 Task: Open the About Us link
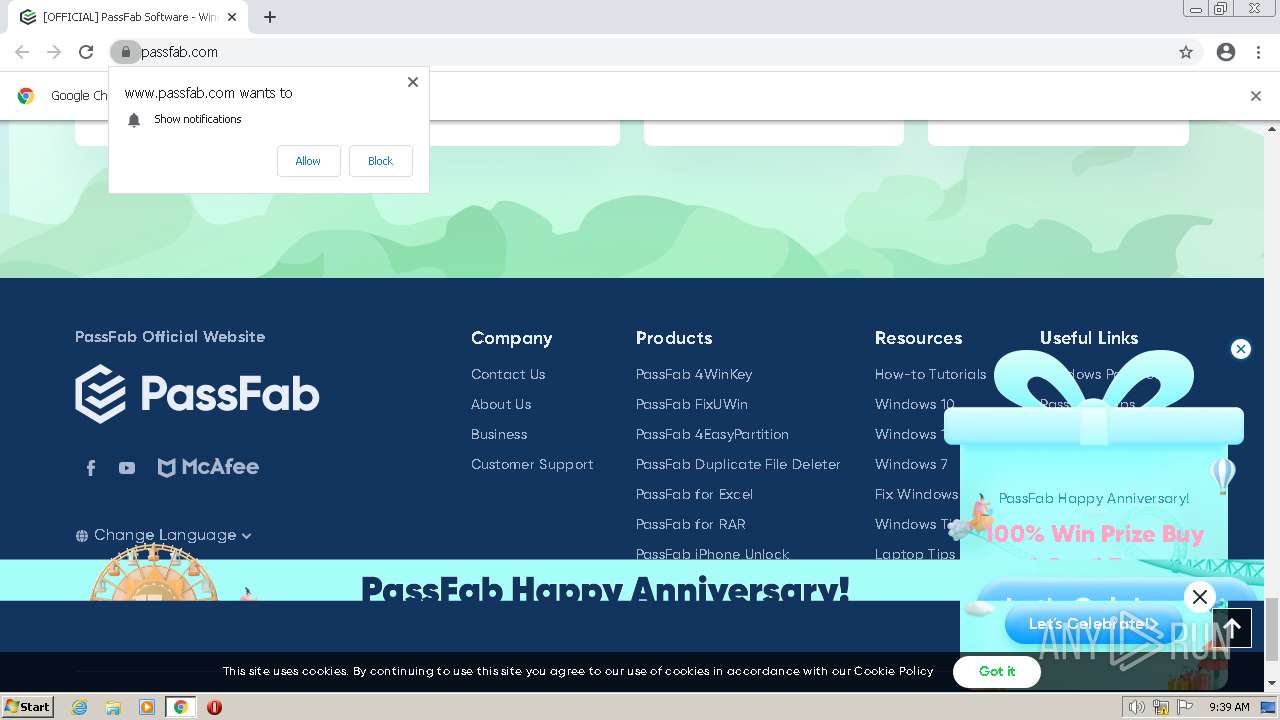(x=501, y=404)
